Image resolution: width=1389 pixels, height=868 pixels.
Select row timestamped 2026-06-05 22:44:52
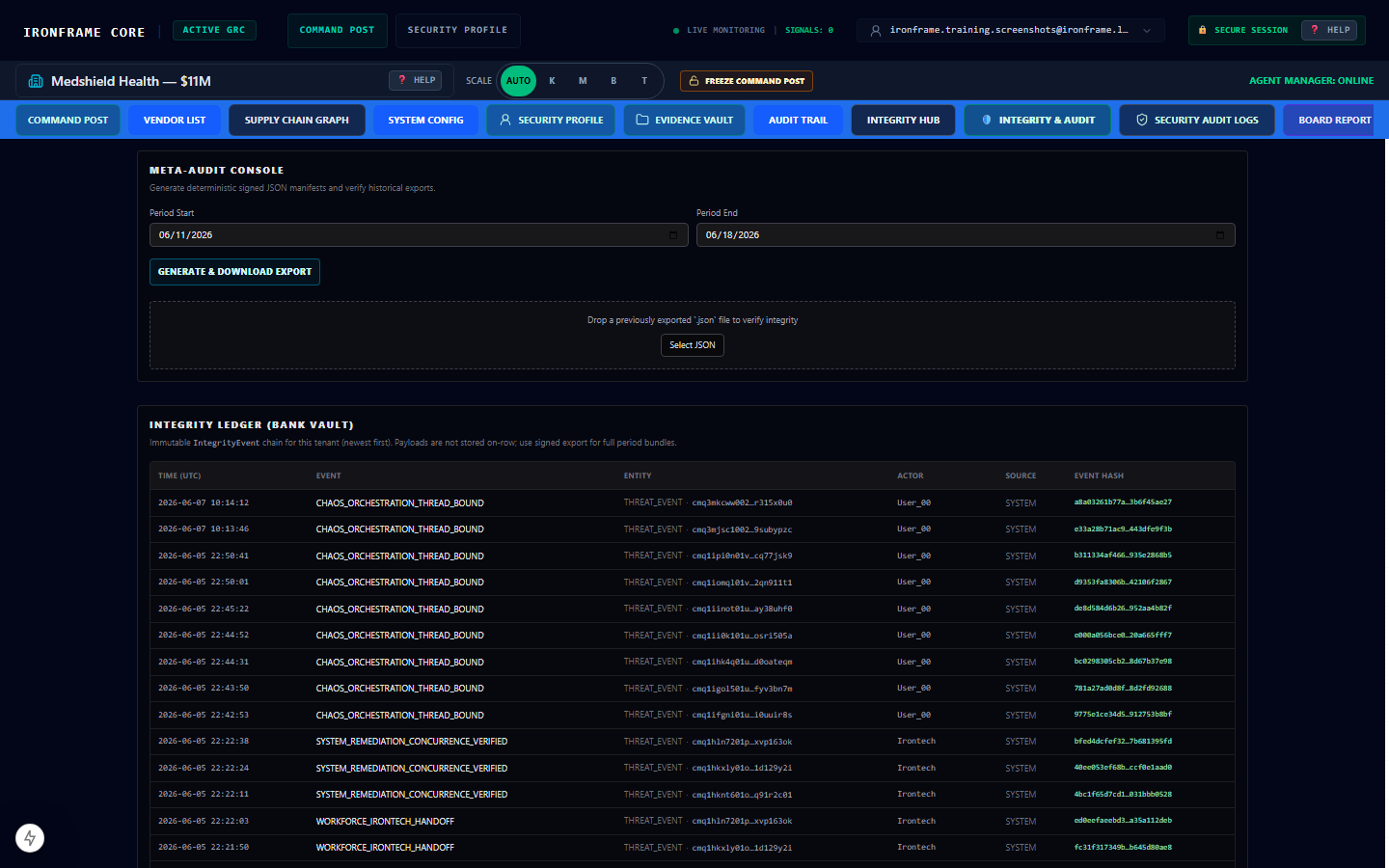pyautogui.click(x=693, y=636)
